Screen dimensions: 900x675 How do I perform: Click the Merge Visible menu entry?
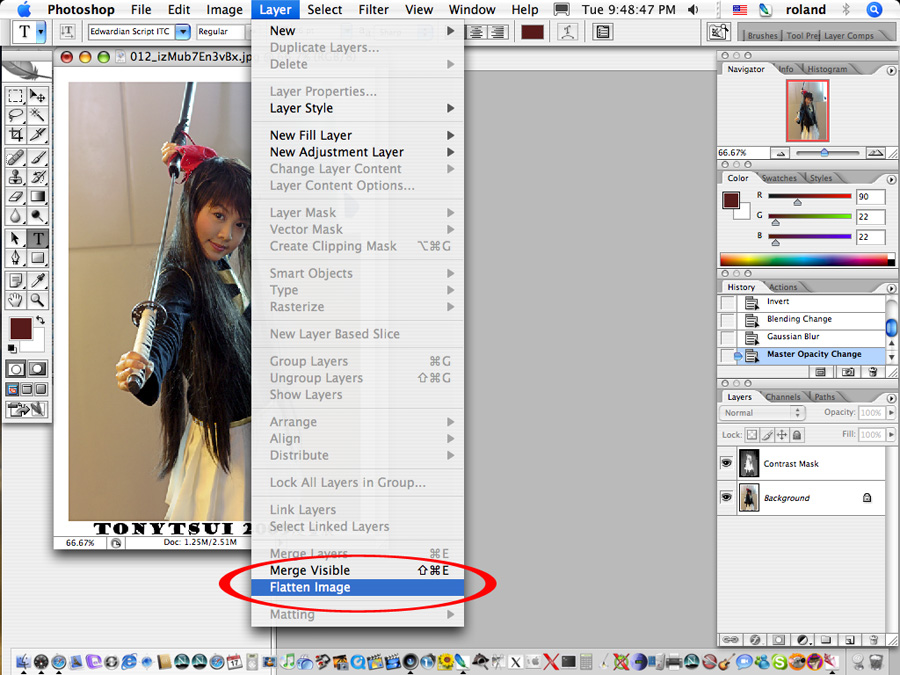pyautogui.click(x=310, y=570)
